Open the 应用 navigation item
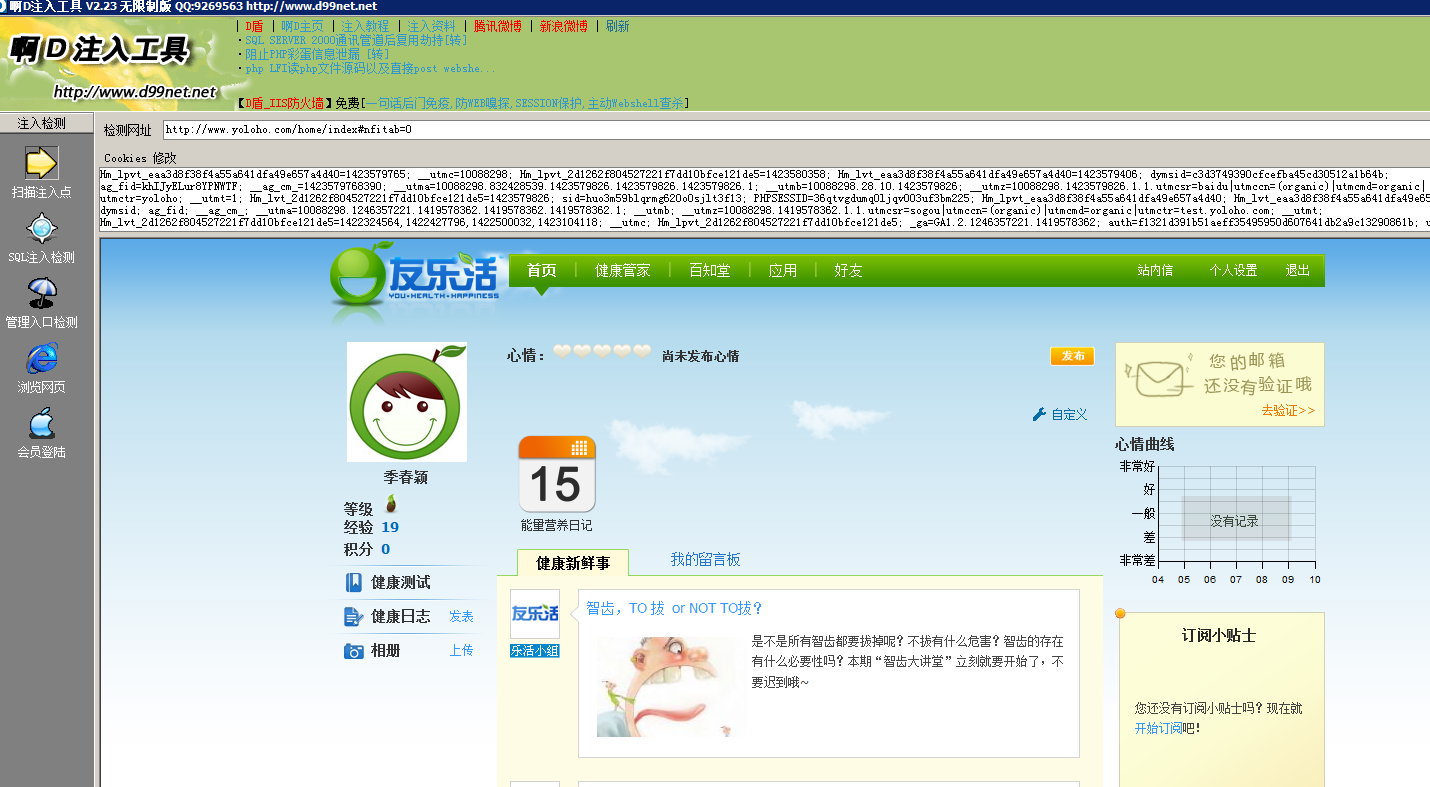 (x=782, y=270)
